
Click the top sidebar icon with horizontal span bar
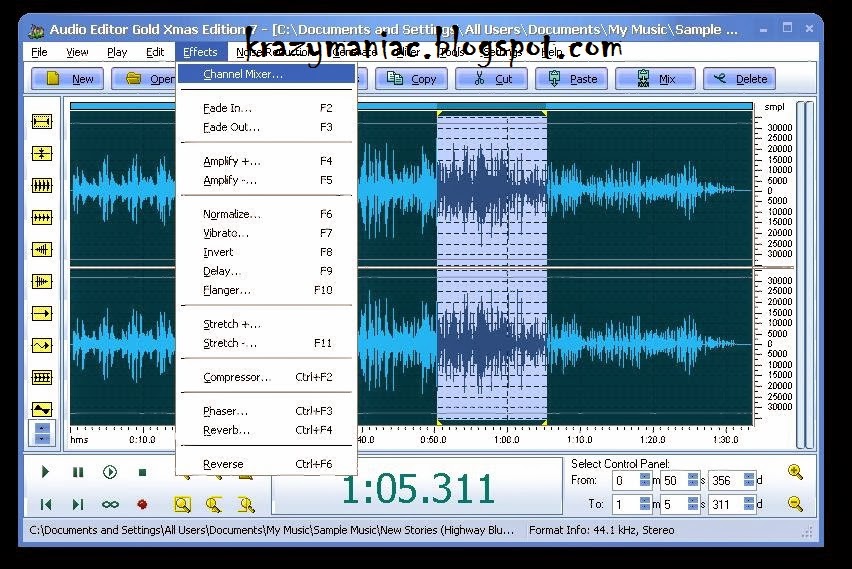[x=42, y=121]
